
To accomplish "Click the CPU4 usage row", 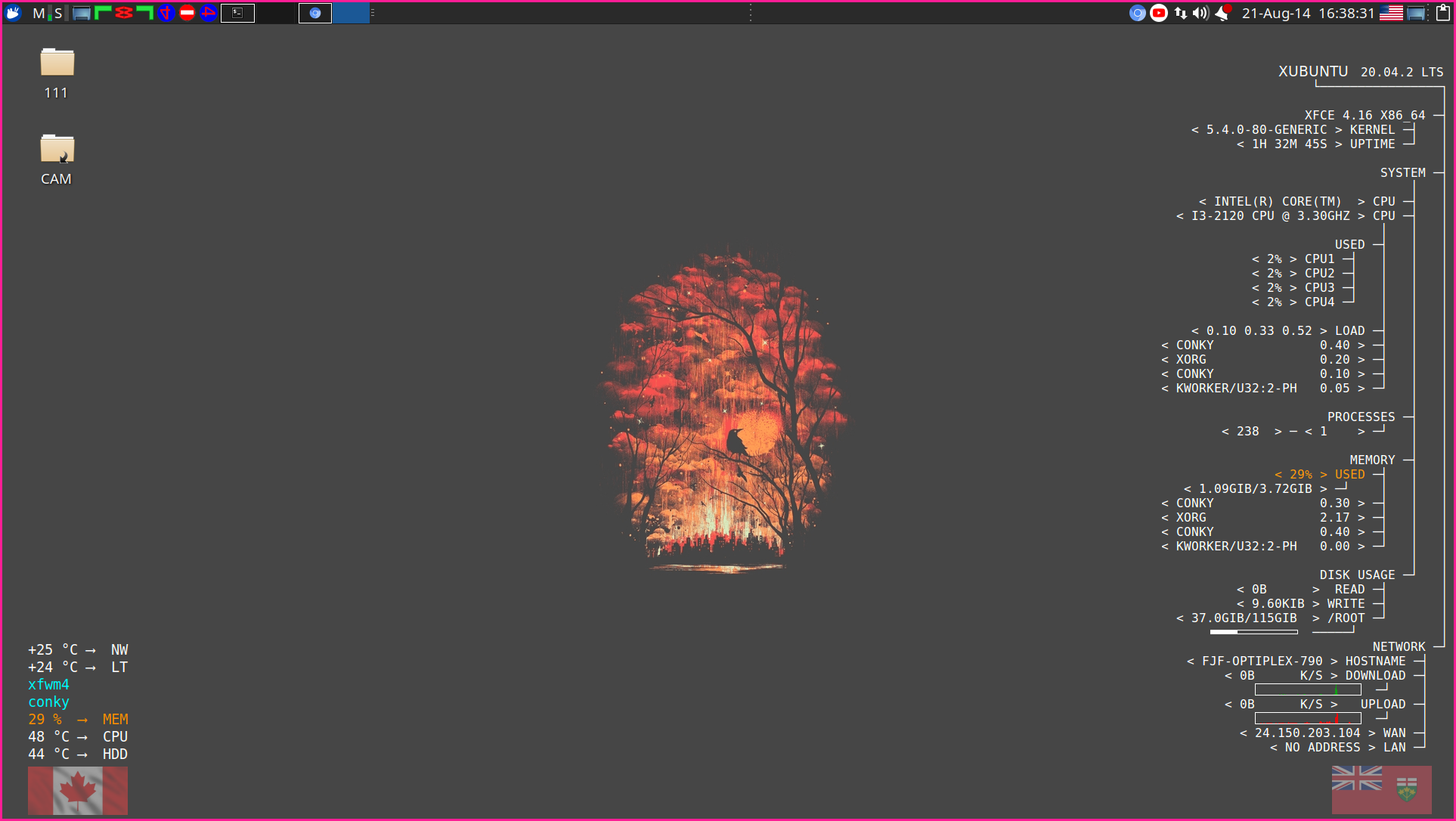I will click(1293, 302).
